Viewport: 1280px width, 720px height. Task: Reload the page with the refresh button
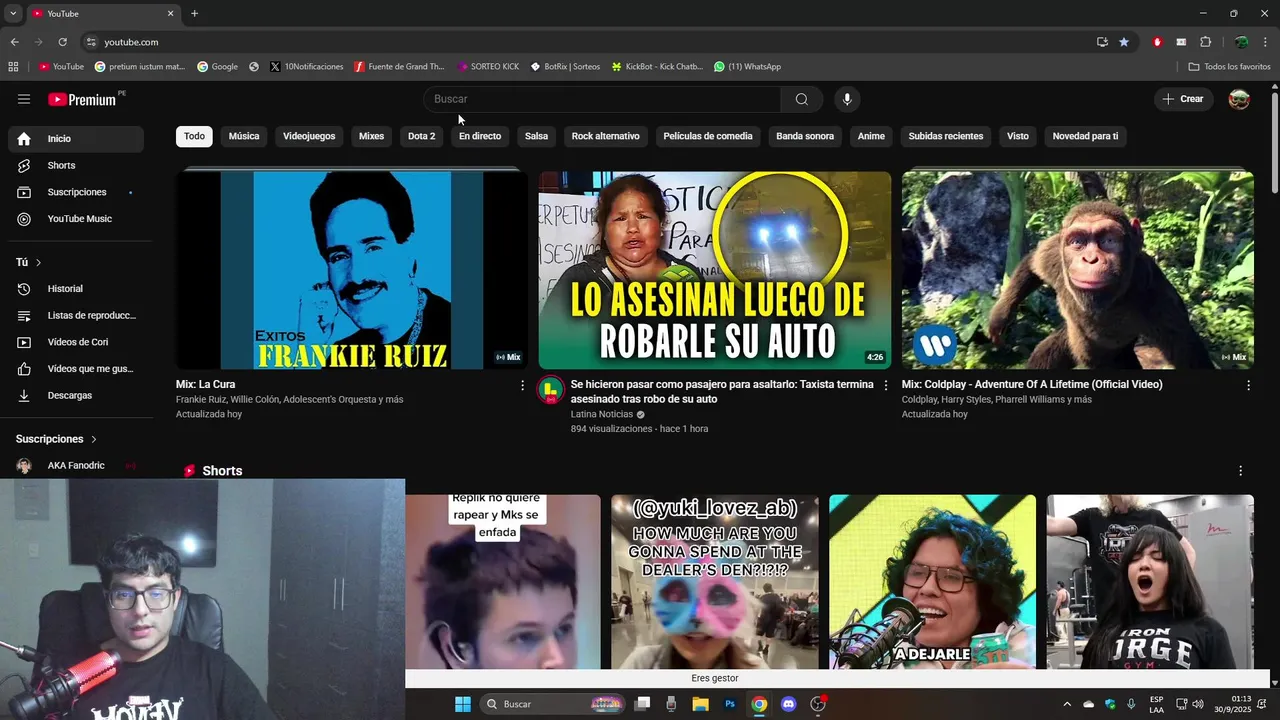click(62, 42)
